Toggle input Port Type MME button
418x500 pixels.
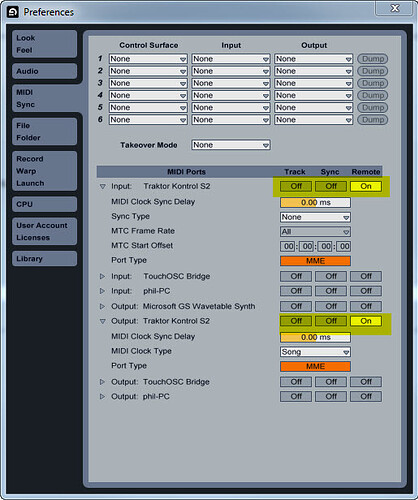click(x=315, y=261)
